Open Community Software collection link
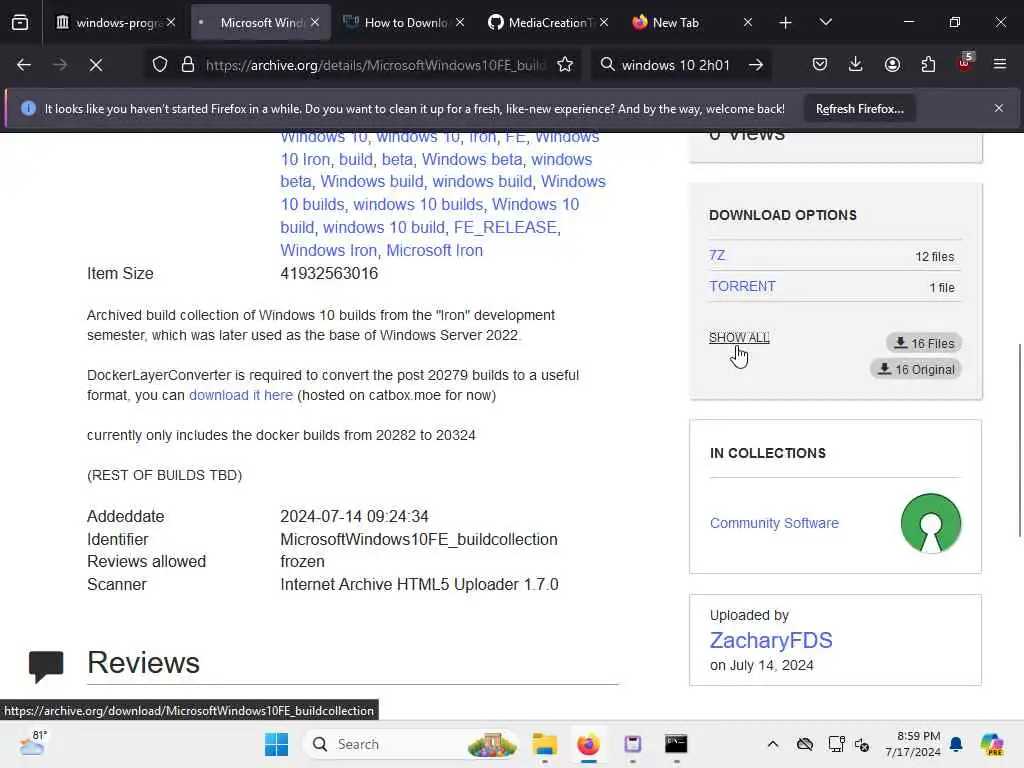 coord(774,523)
